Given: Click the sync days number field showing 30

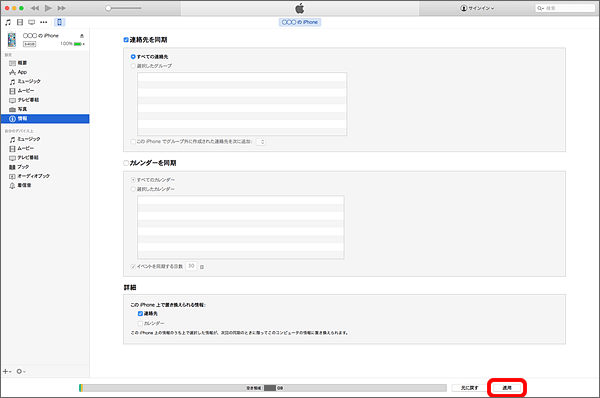Looking at the screenshot, I should pos(191,266).
